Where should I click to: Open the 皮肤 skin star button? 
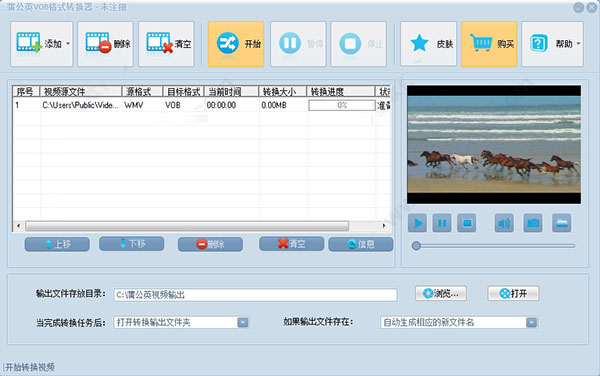pos(428,44)
